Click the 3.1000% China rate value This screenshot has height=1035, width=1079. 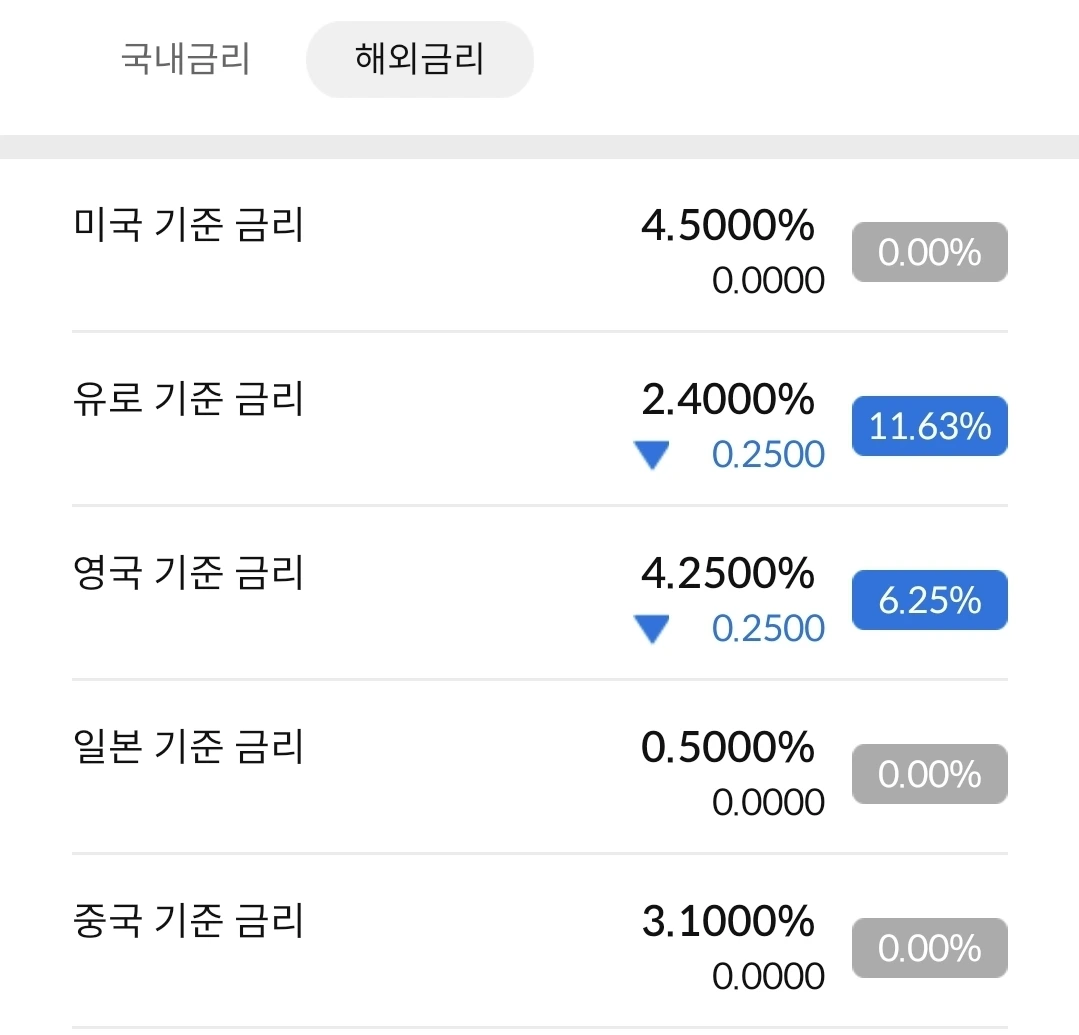(x=727, y=922)
